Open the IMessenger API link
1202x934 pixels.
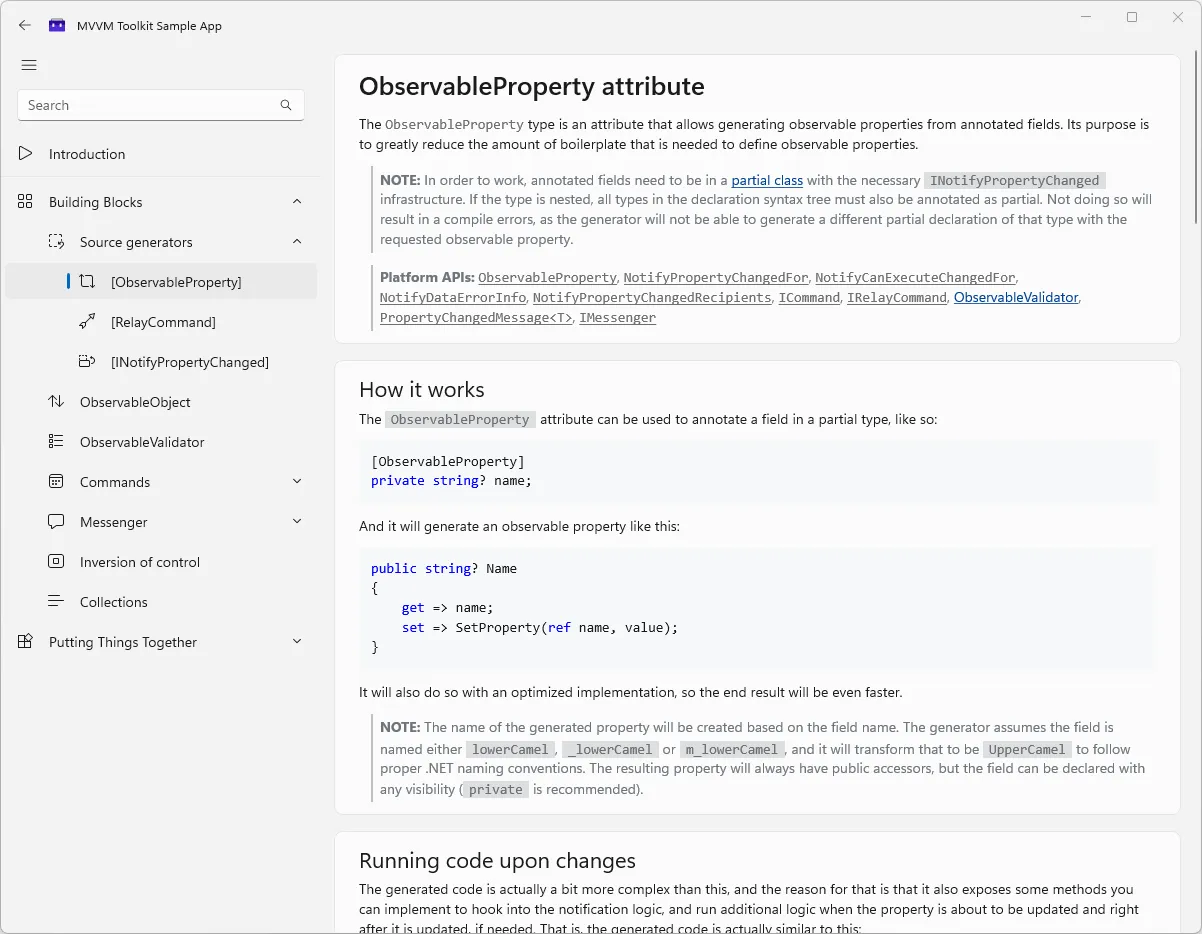click(617, 317)
